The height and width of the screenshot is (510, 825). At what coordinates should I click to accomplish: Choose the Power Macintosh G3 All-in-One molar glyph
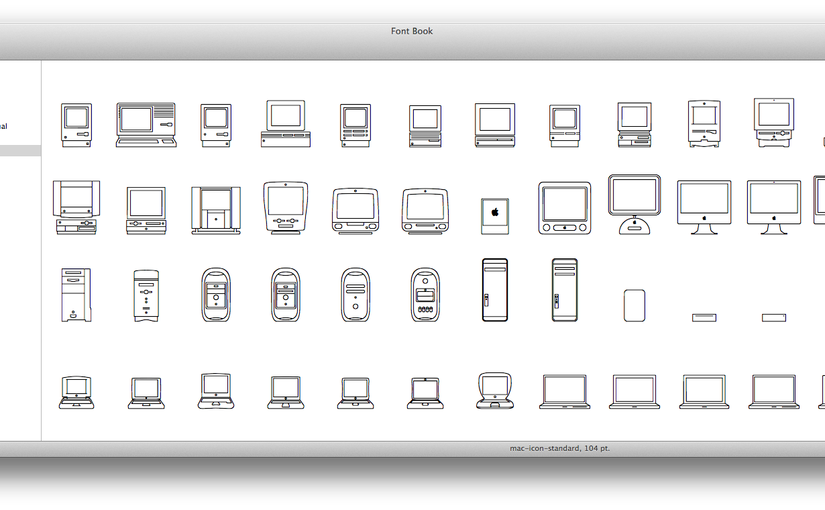286,207
